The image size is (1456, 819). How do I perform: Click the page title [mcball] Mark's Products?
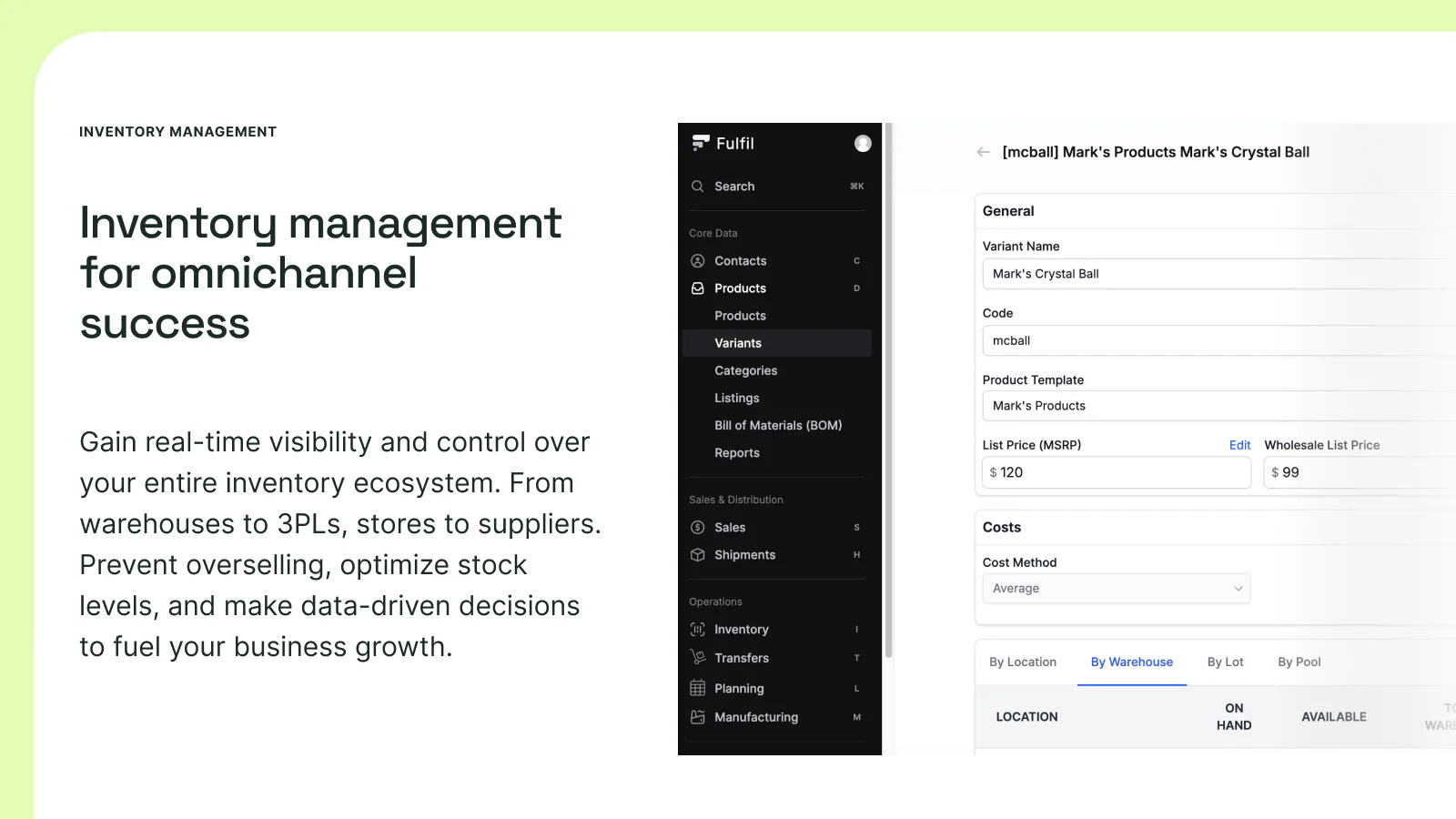point(1156,152)
